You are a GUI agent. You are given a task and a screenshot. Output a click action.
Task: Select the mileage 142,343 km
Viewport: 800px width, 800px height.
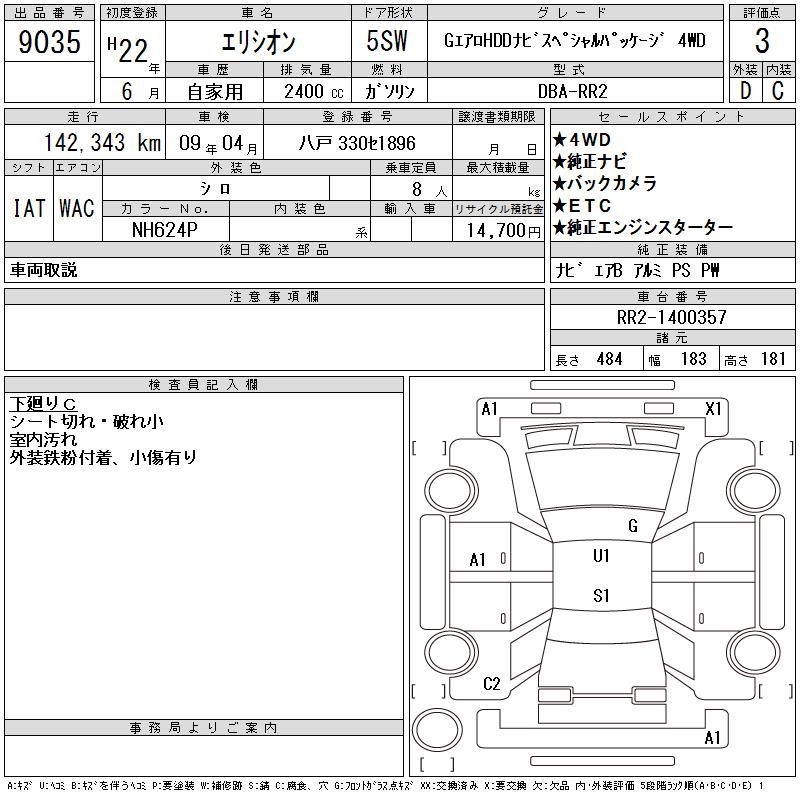(102, 142)
